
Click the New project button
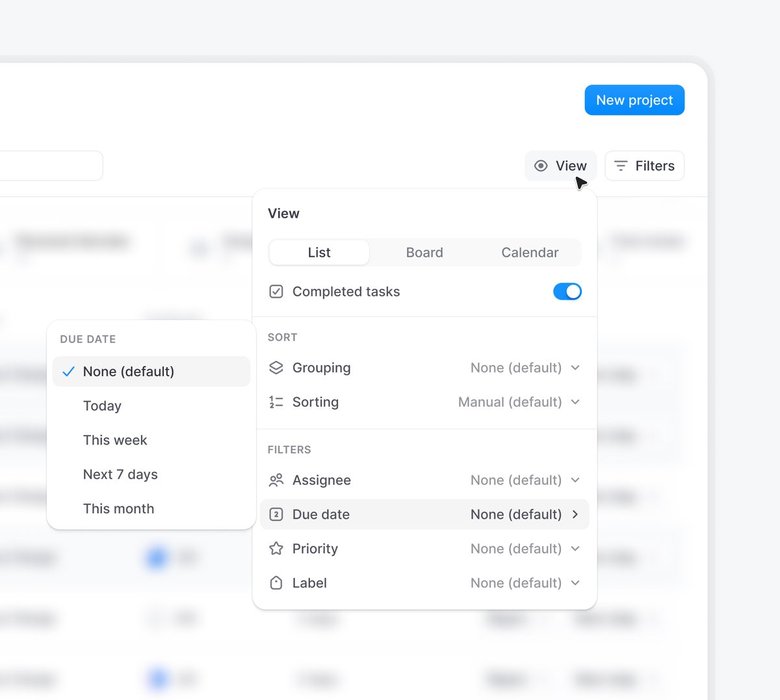click(634, 100)
